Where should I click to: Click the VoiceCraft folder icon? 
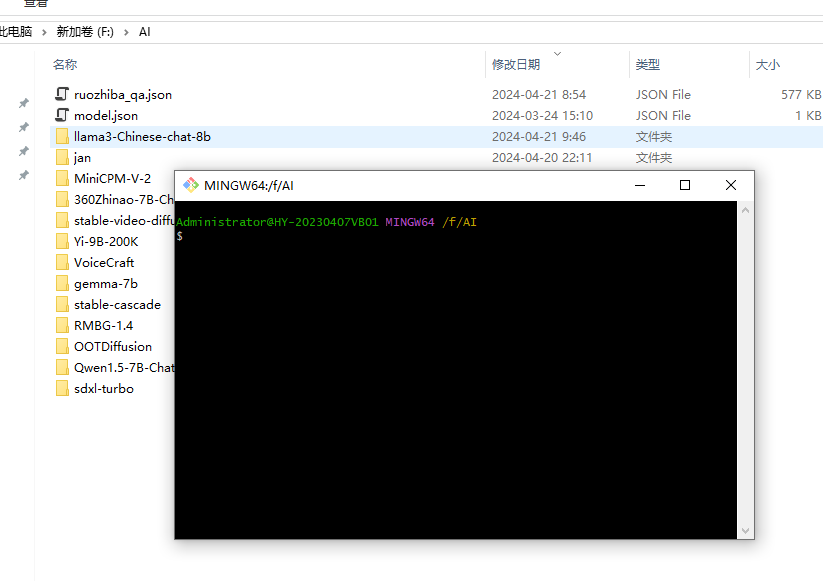[62, 262]
